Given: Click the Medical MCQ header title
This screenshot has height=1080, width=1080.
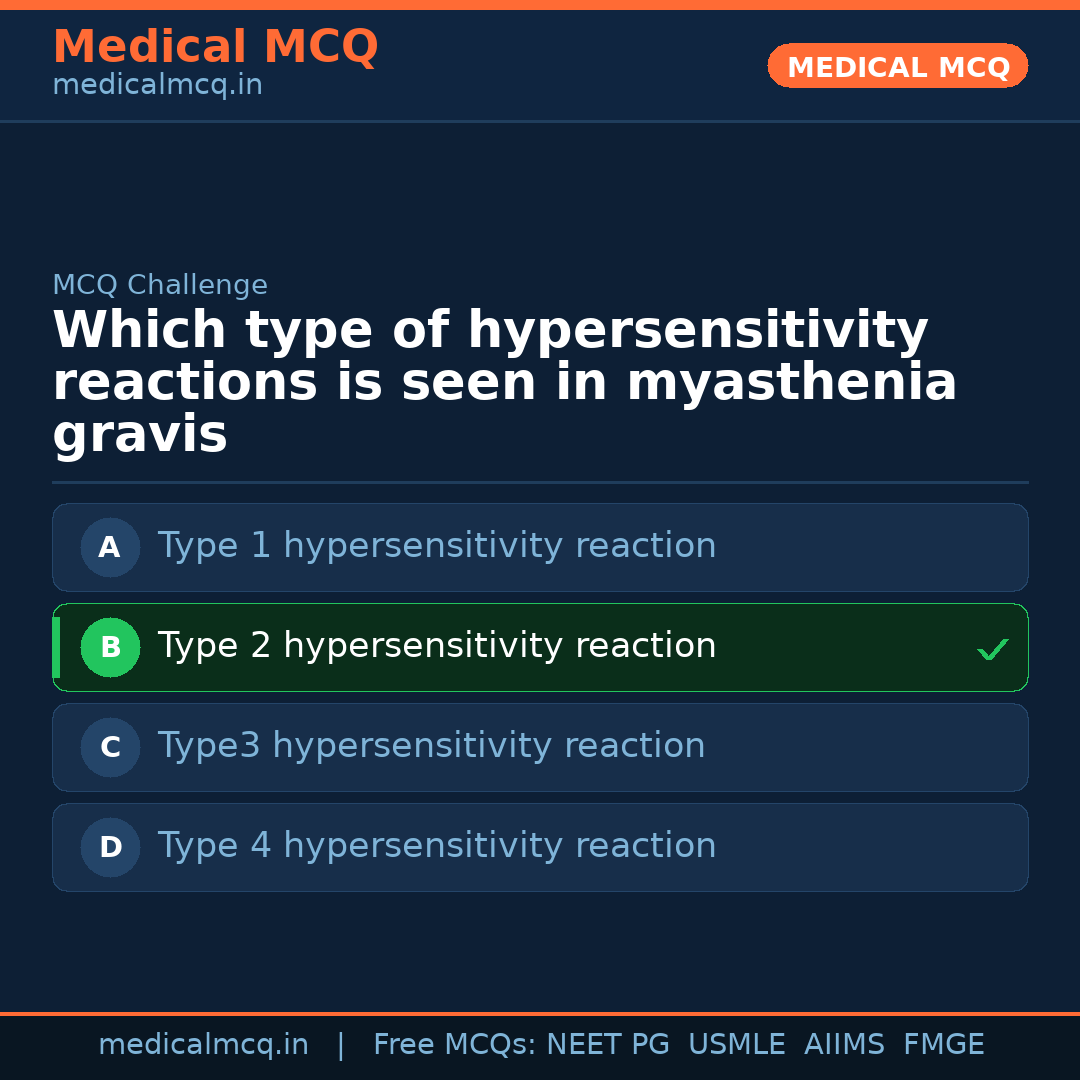Looking at the screenshot, I should pyautogui.click(x=215, y=47).
